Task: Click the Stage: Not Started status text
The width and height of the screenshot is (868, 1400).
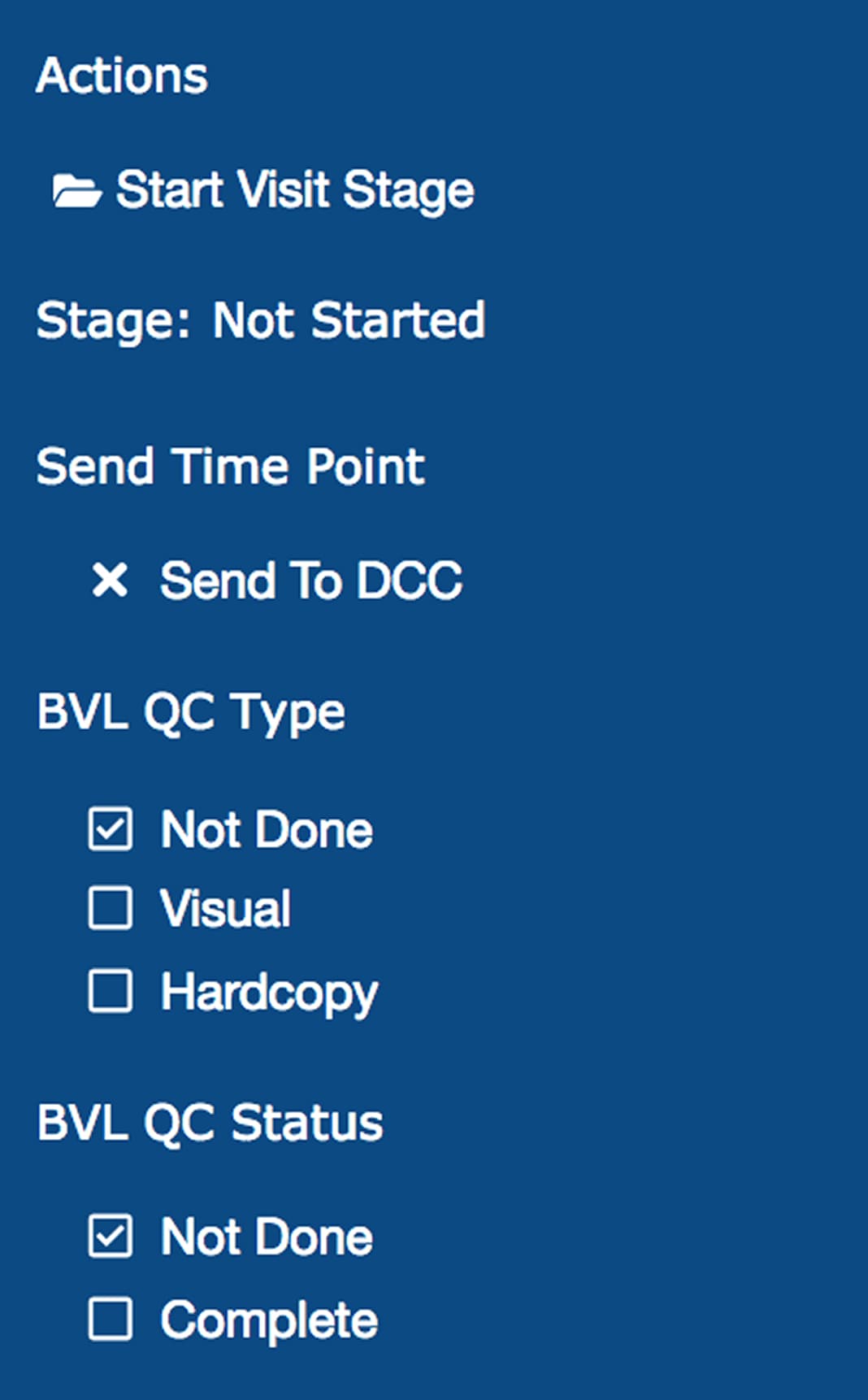Action: (x=261, y=320)
